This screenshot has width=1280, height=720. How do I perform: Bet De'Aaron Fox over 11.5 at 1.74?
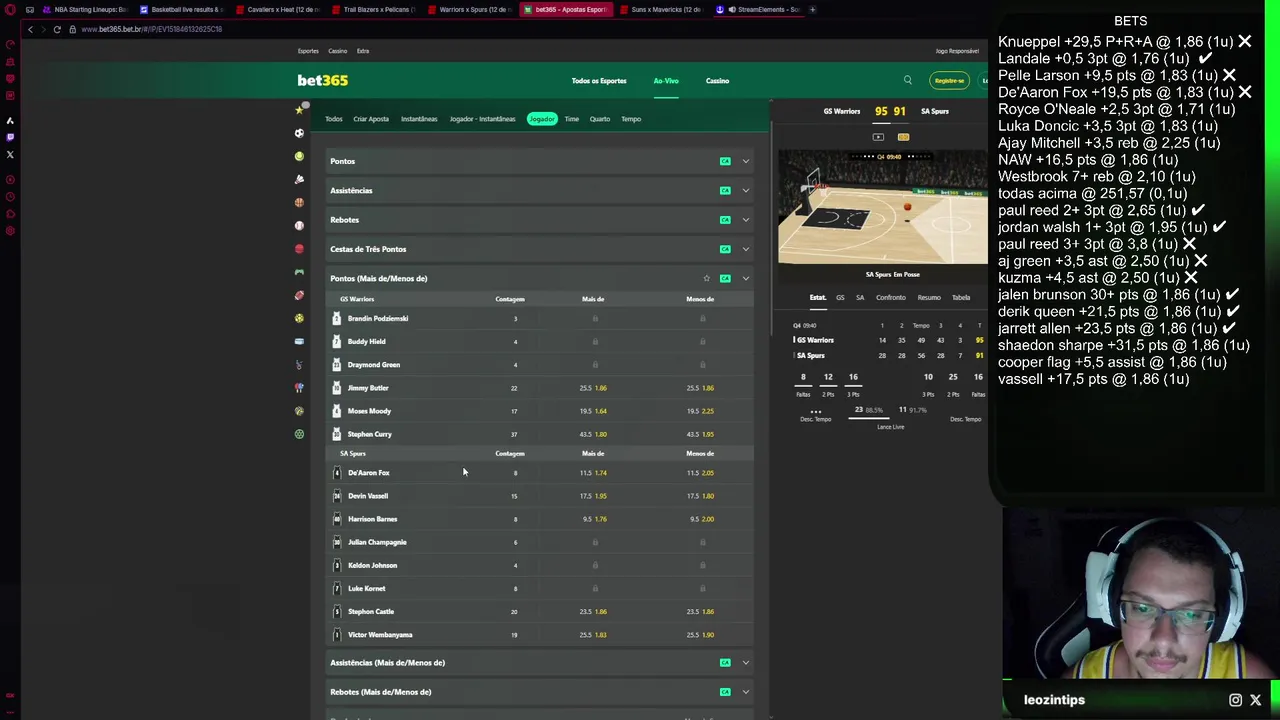(594, 473)
